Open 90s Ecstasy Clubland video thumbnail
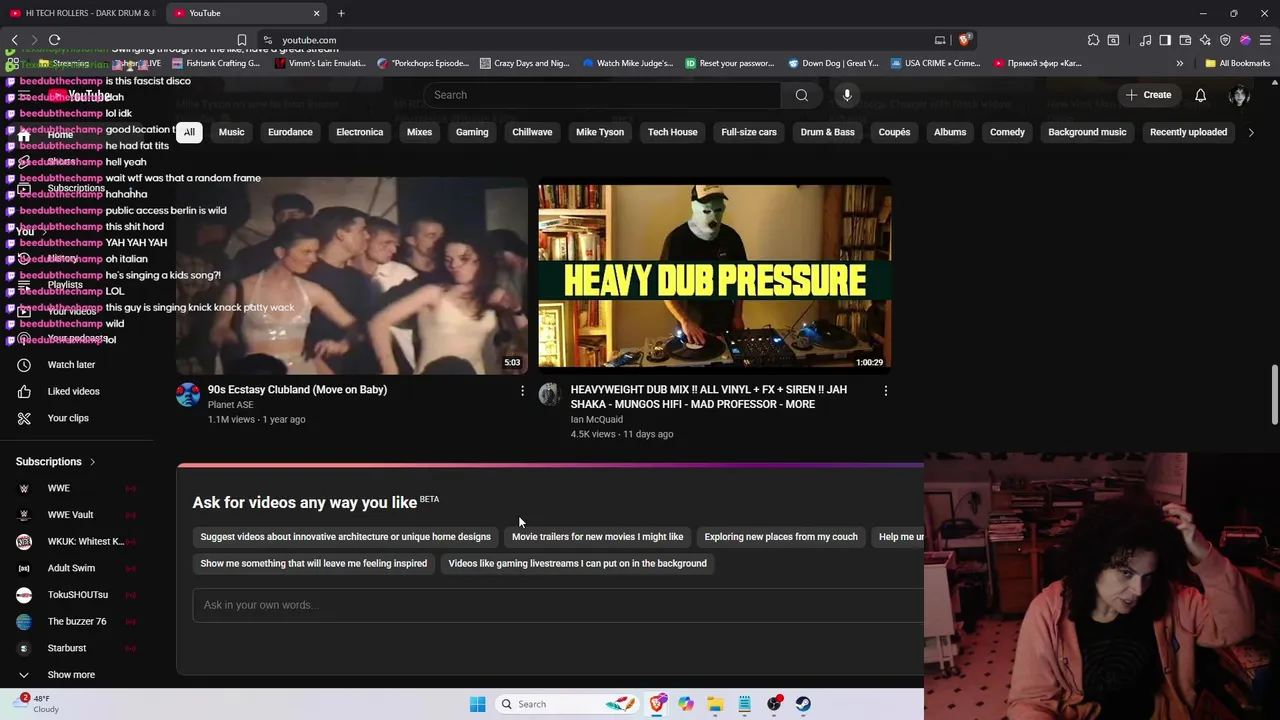 click(x=352, y=276)
